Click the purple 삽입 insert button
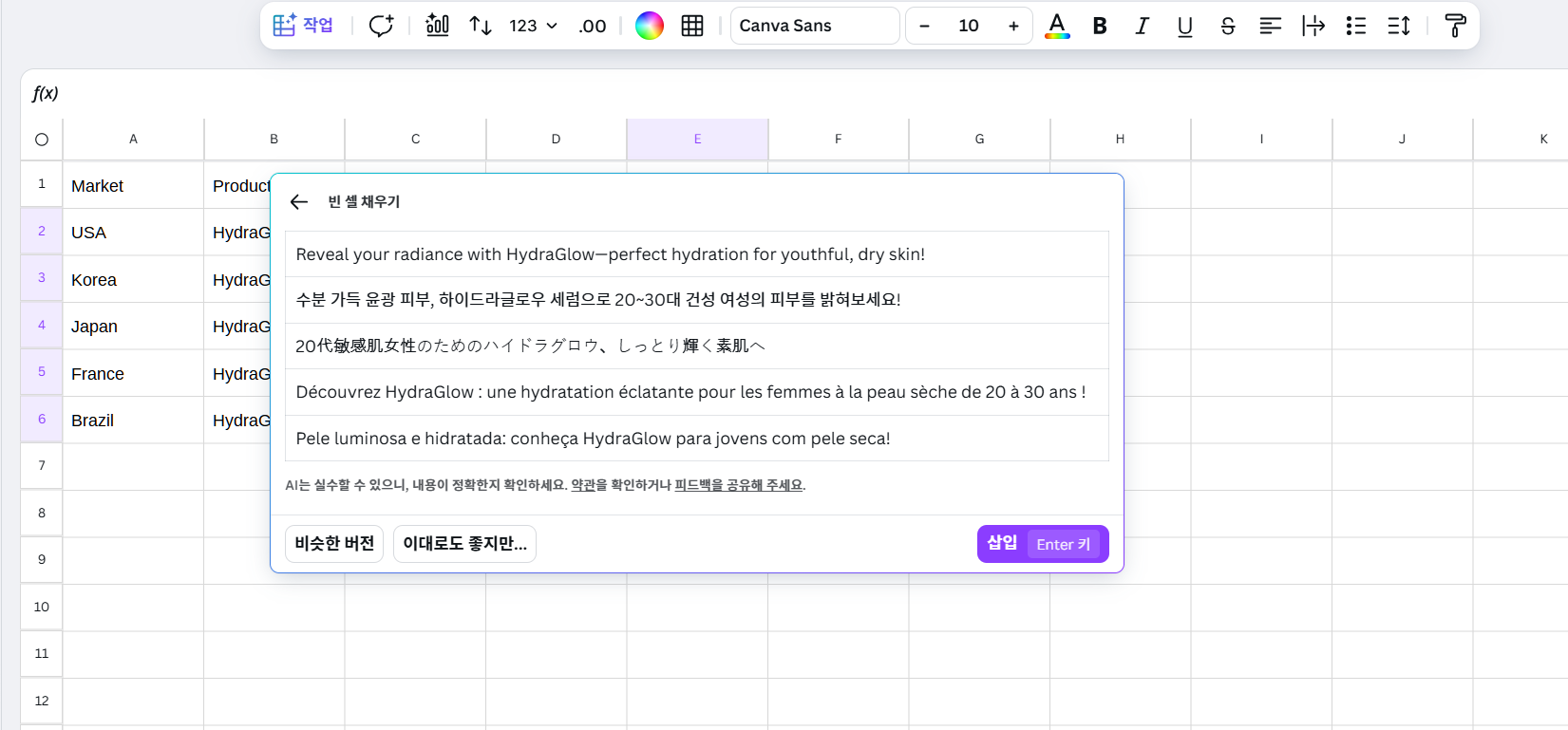Screen dimensions: 1568x730 1043,544
